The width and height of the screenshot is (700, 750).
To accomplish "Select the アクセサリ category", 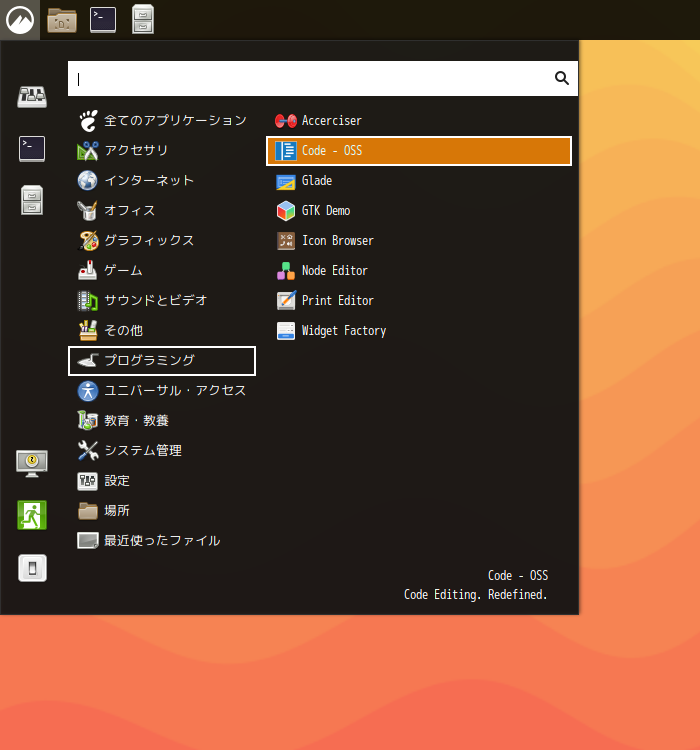I will (162, 151).
